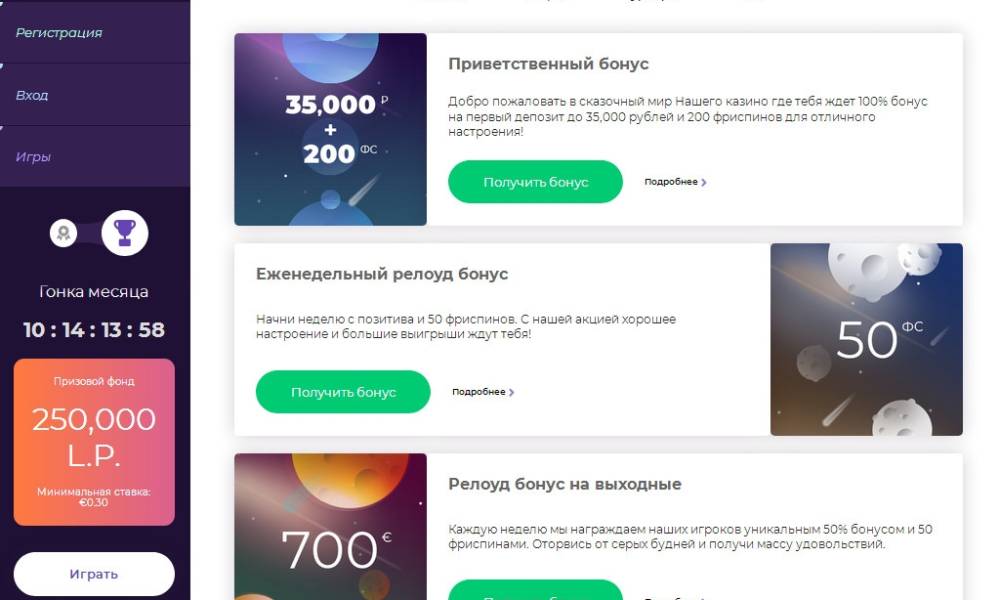
Task: Click chevron arrow beside weekly reload Подробнее
Action: coord(512,392)
